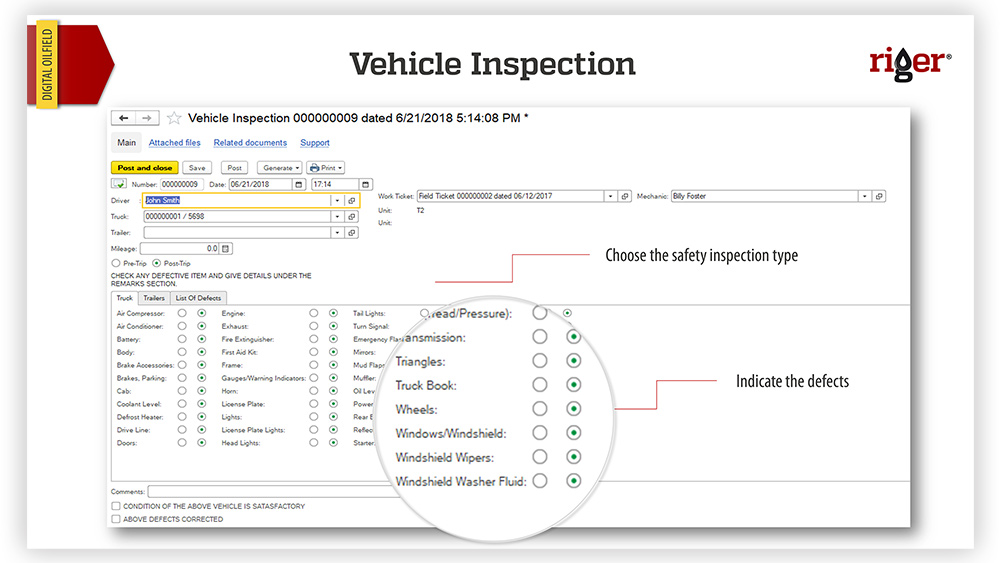Screen dimensions: 1000x563
Task: Open the Attached files link
Action: (175, 143)
